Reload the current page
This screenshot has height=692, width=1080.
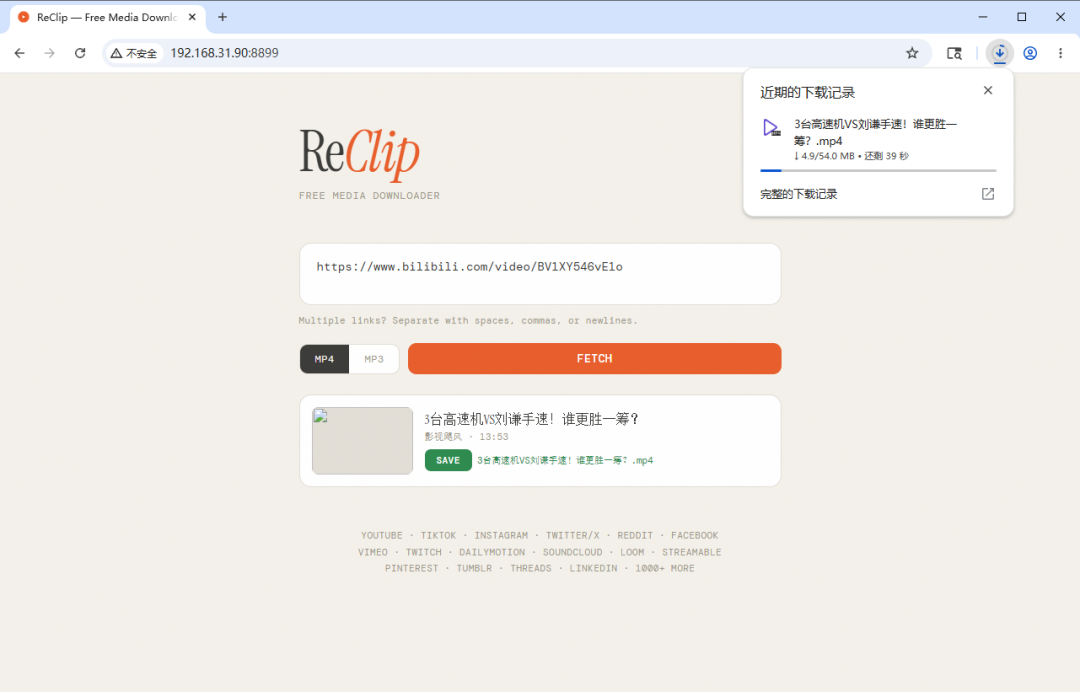click(x=80, y=53)
